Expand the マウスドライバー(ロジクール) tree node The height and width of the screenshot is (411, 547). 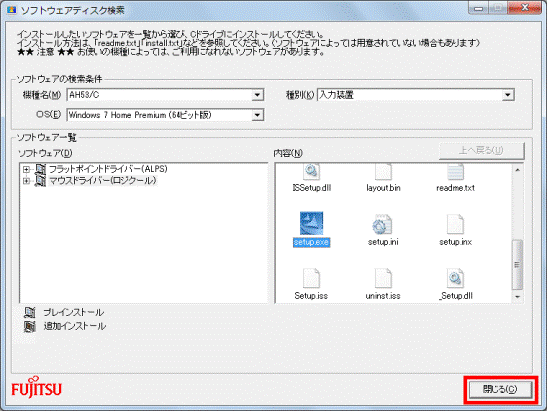[26, 181]
